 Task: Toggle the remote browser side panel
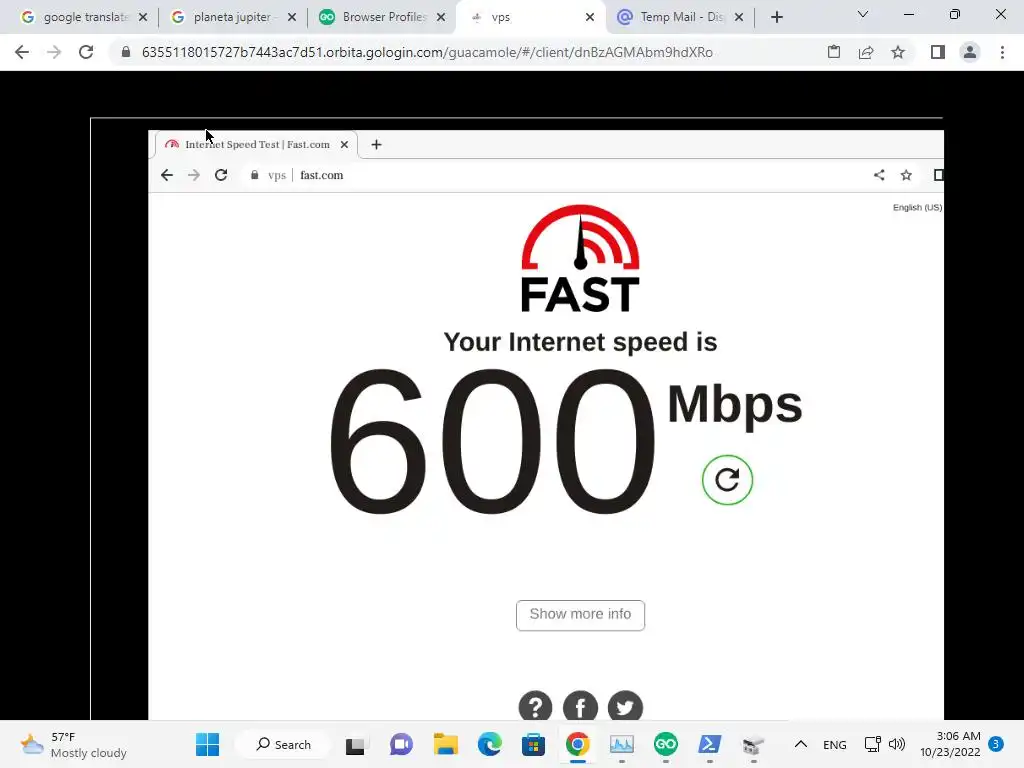938,175
